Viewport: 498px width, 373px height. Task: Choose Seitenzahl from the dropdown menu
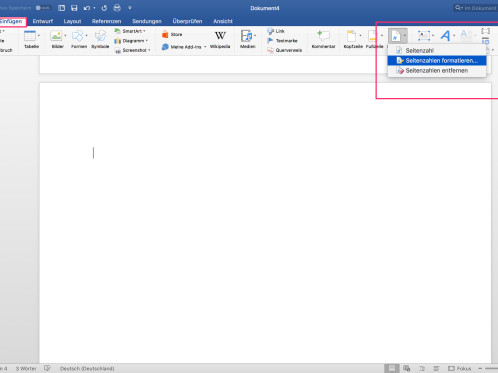coord(437,51)
